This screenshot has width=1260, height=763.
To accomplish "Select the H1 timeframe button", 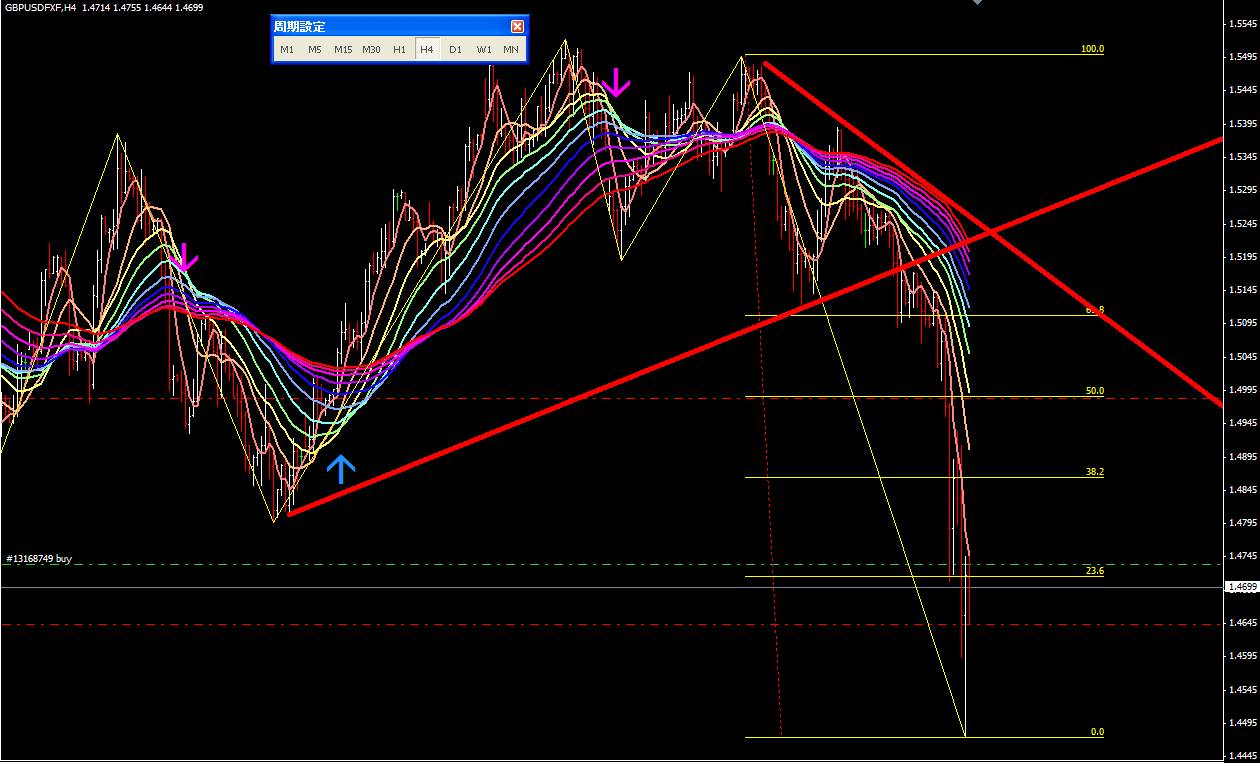I will click(399, 49).
